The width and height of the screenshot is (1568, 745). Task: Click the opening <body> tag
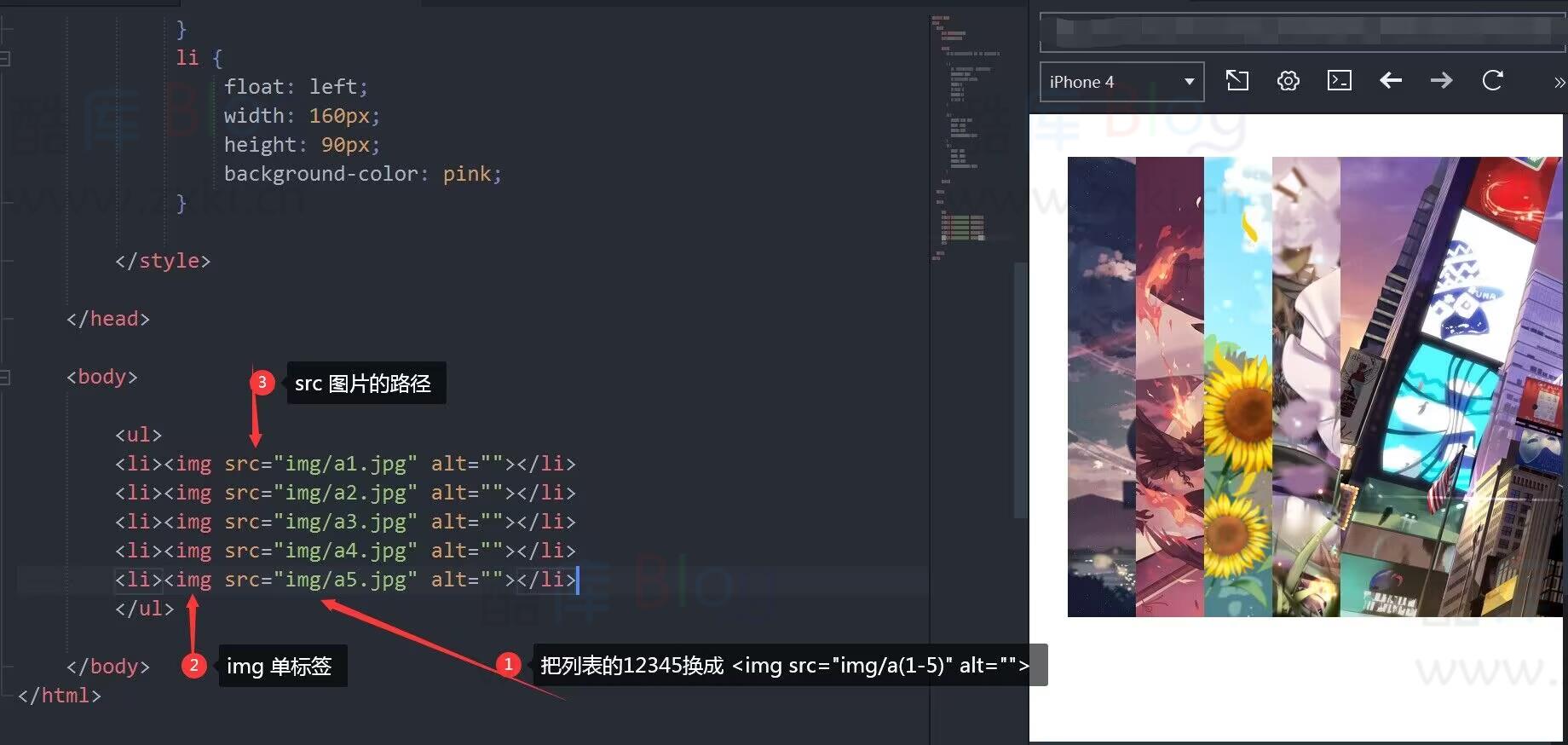pos(102,377)
